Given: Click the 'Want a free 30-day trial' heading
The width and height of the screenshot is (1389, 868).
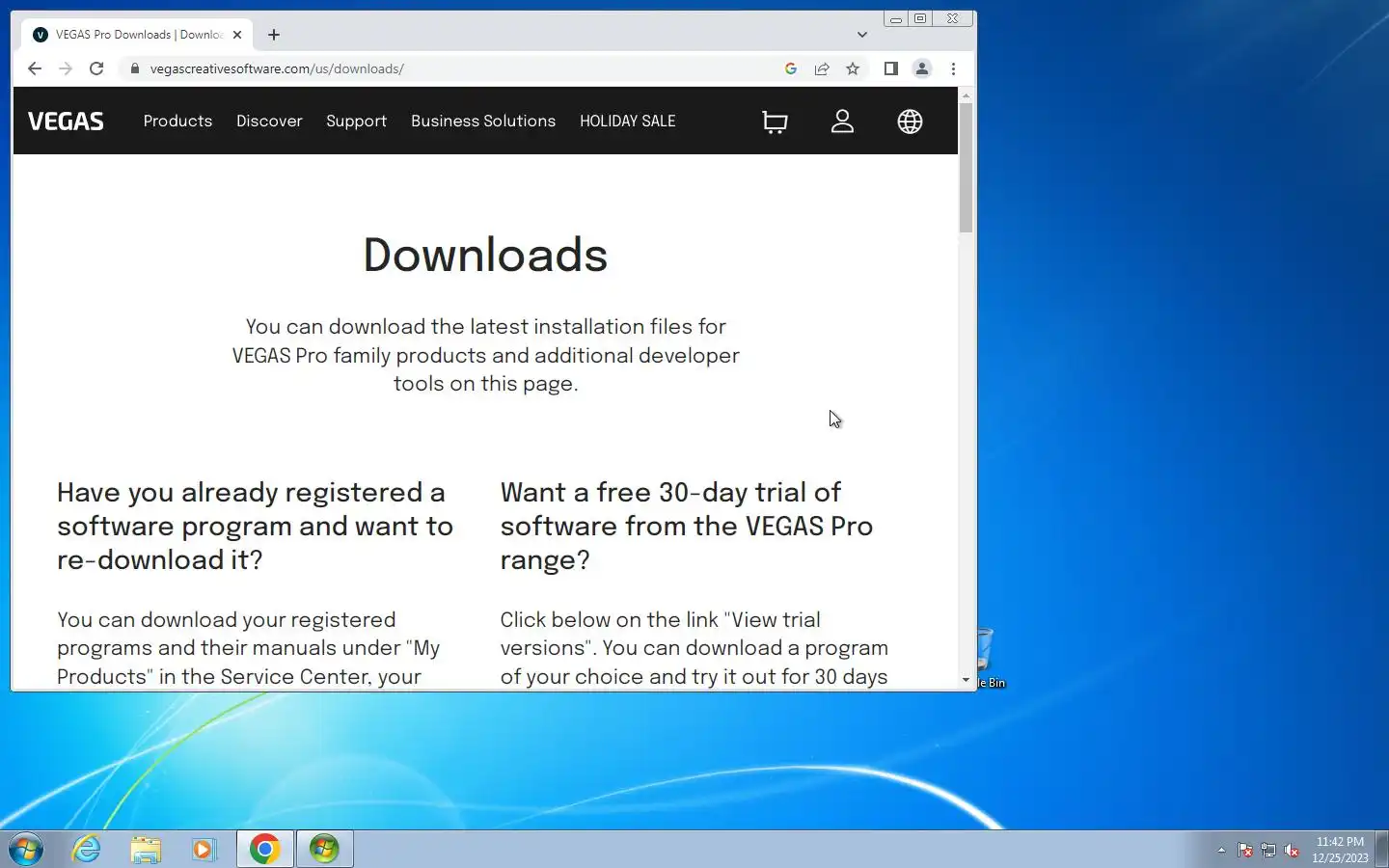Looking at the screenshot, I should (x=687, y=526).
